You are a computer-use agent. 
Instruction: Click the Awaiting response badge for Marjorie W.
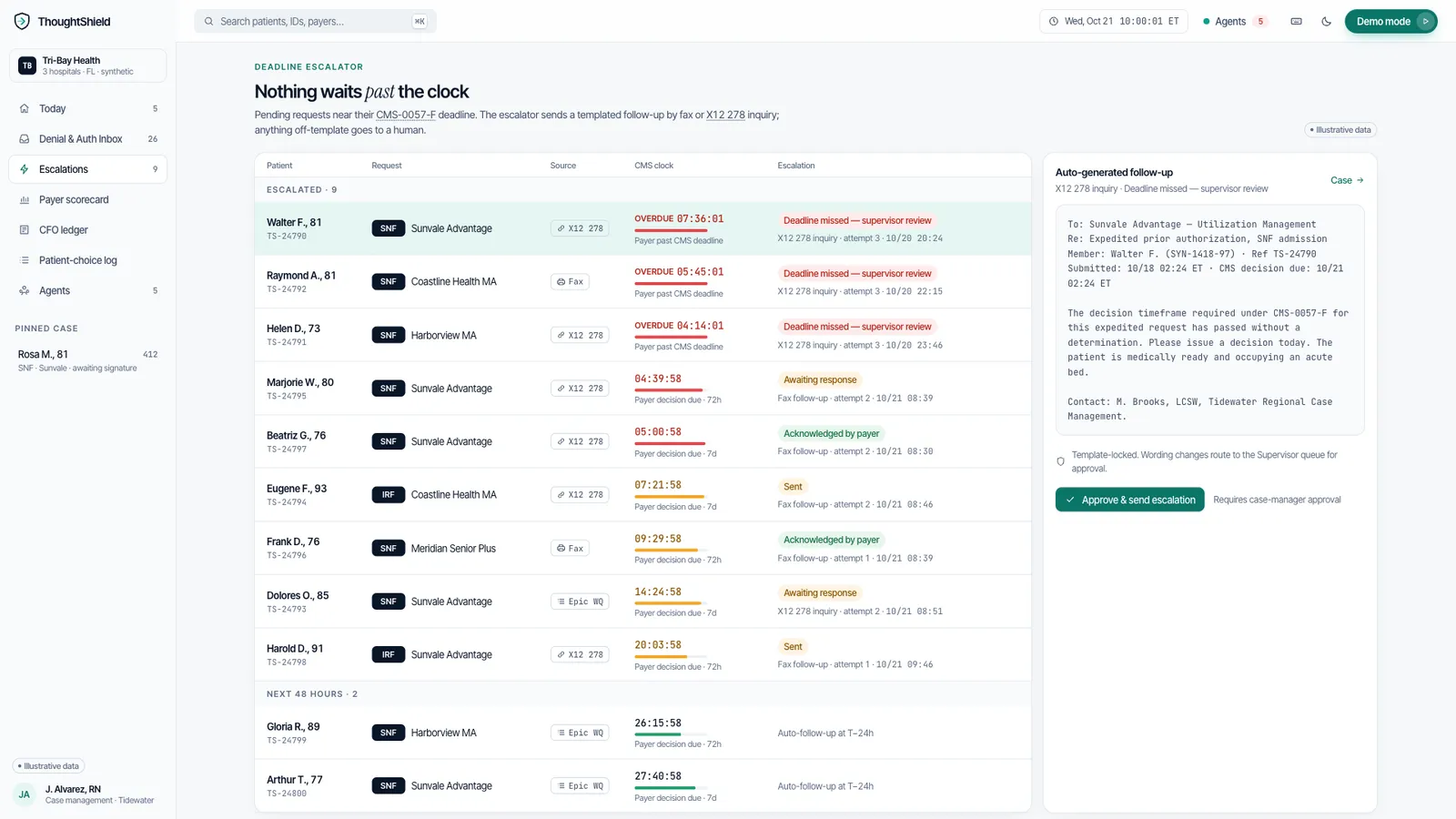[x=820, y=380]
